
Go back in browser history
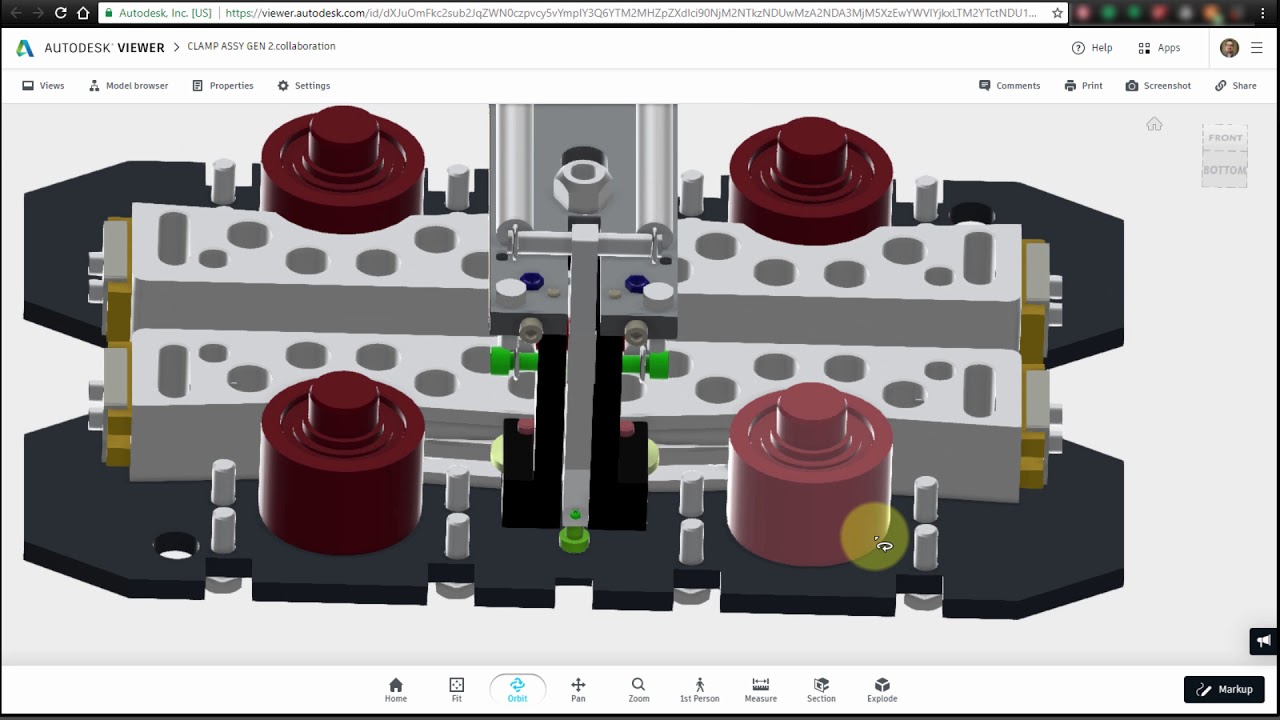pos(14,13)
